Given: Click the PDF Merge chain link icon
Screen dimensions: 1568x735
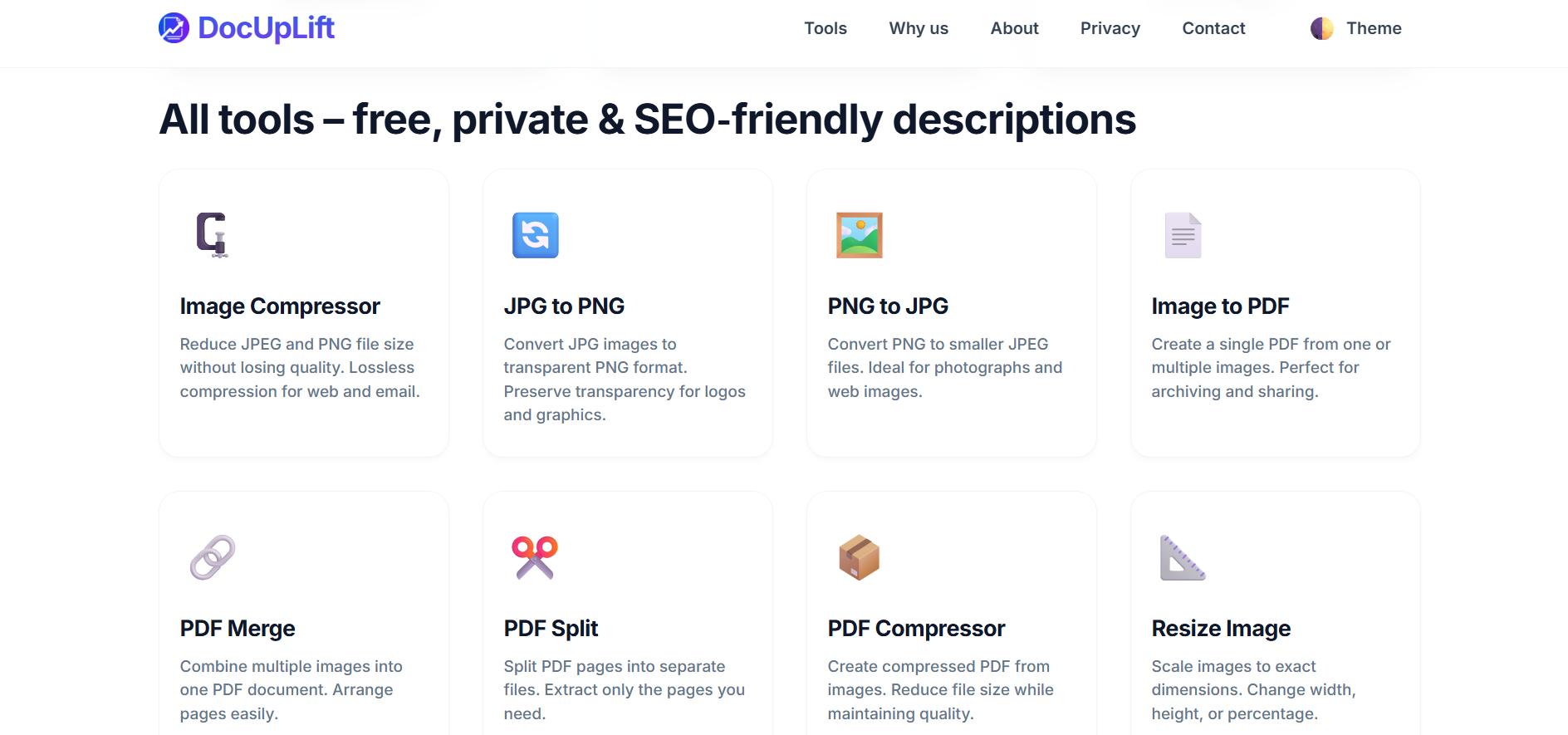Looking at the screenshot, I should coord(212,557).
